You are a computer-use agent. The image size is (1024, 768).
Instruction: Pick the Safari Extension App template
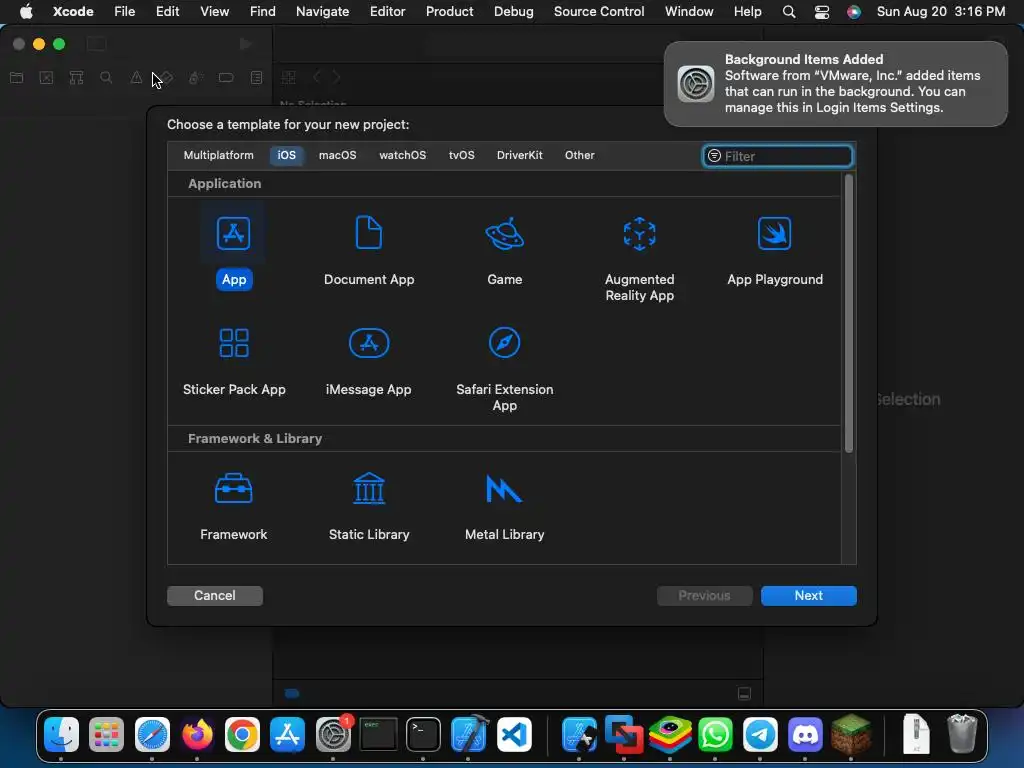pyautogui.click(x=504, y=369)
